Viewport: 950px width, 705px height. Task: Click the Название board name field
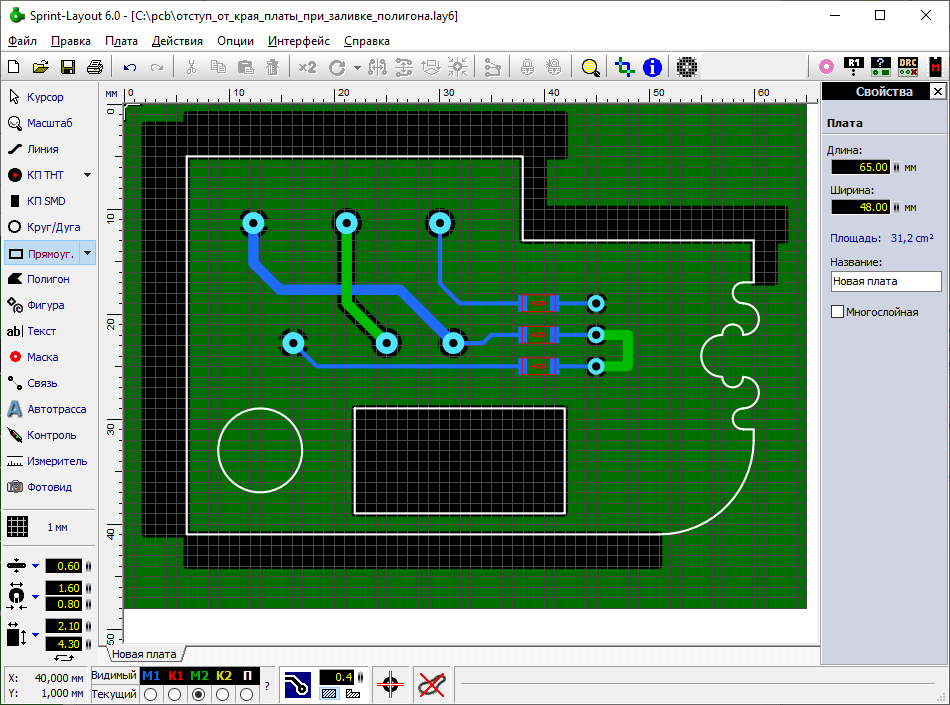(x=885, y=282)
